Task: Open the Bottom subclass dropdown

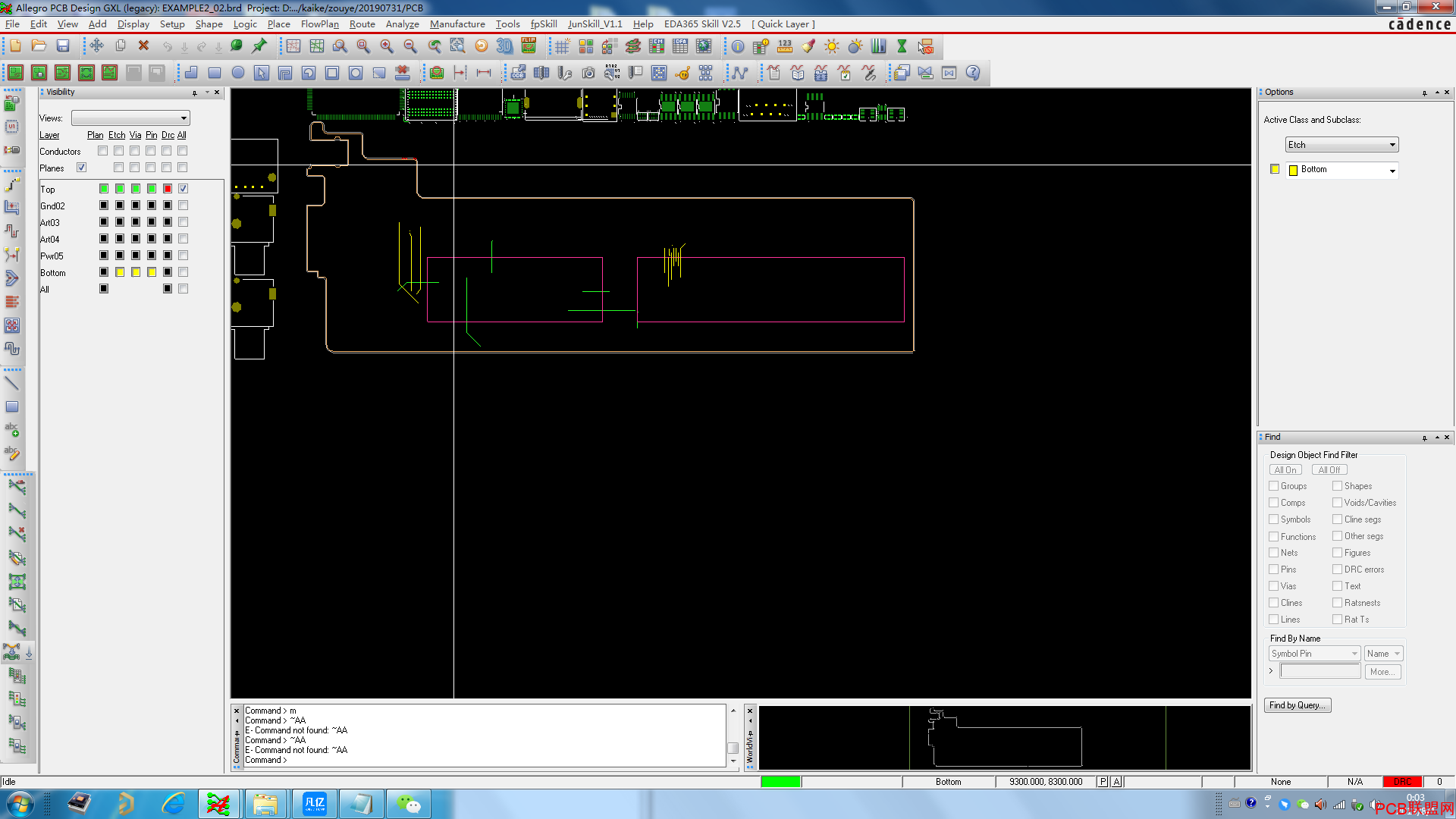Action: pos(1341,170)
